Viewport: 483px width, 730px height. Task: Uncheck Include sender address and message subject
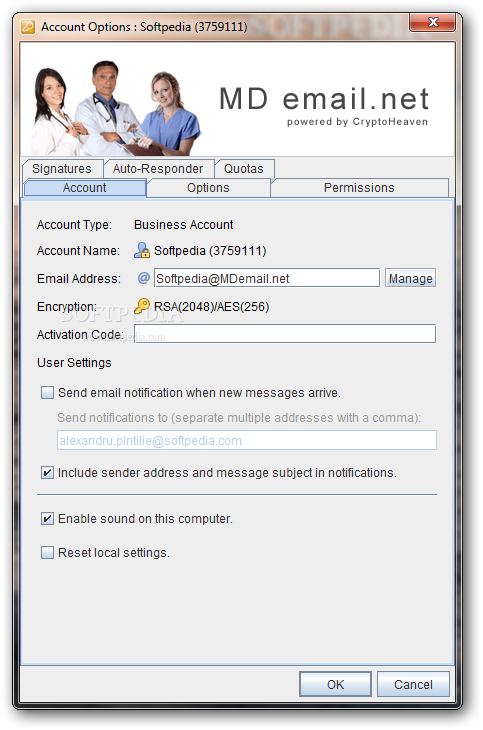(48, 473)
